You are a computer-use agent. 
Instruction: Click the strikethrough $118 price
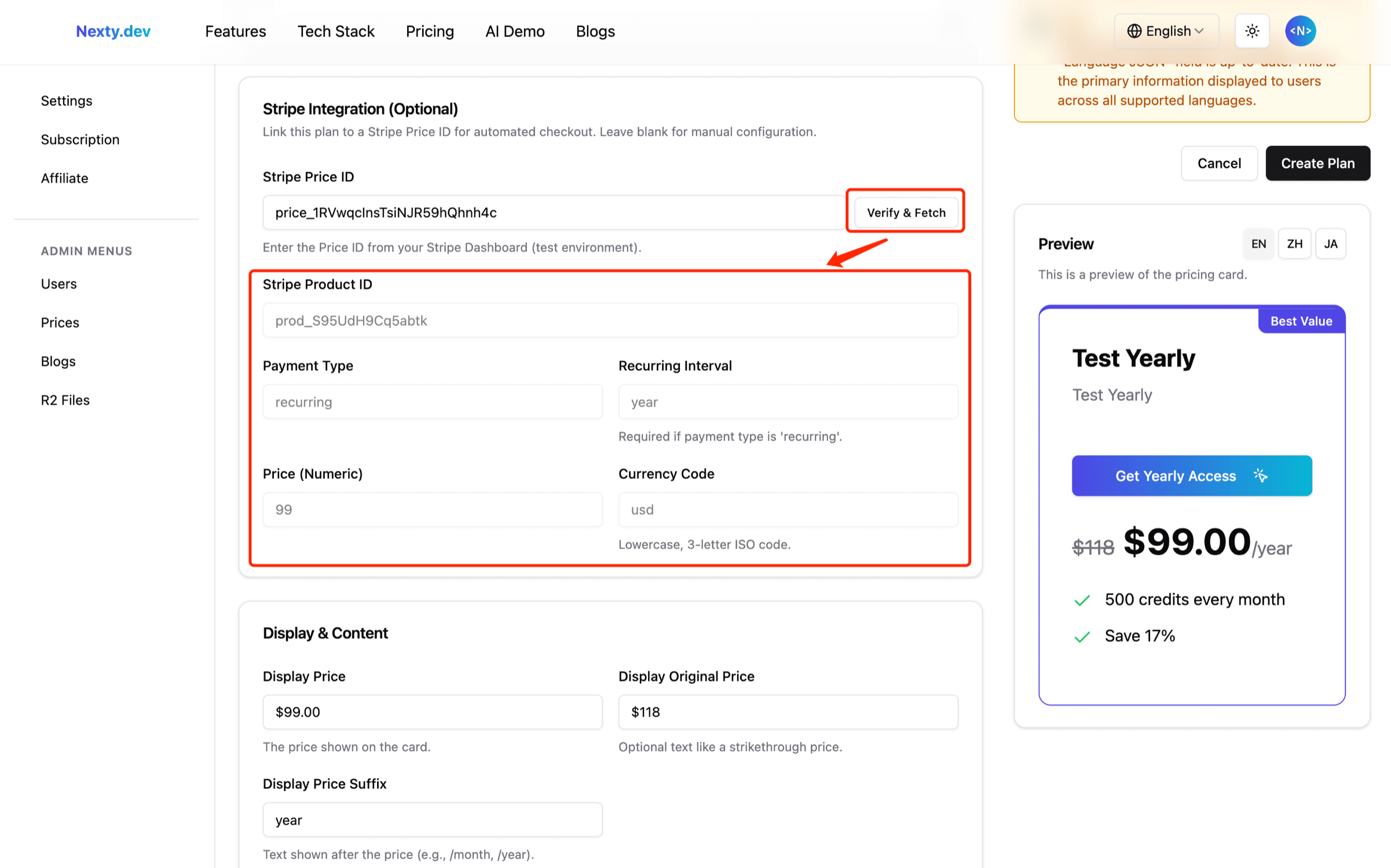1093,547
